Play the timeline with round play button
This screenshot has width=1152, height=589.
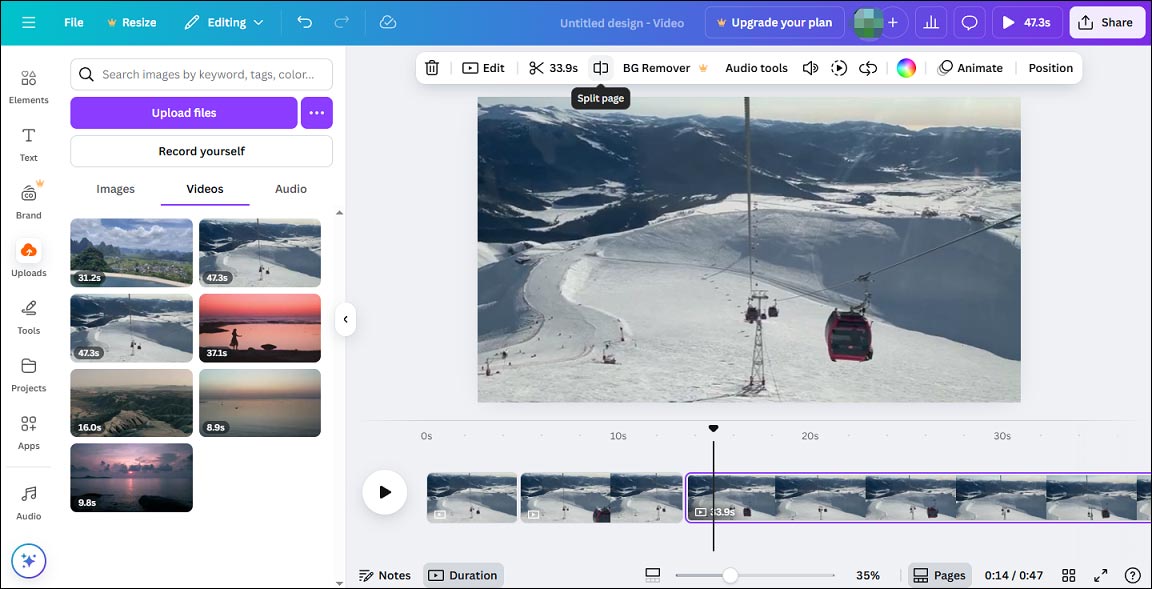tap(384, 492)
